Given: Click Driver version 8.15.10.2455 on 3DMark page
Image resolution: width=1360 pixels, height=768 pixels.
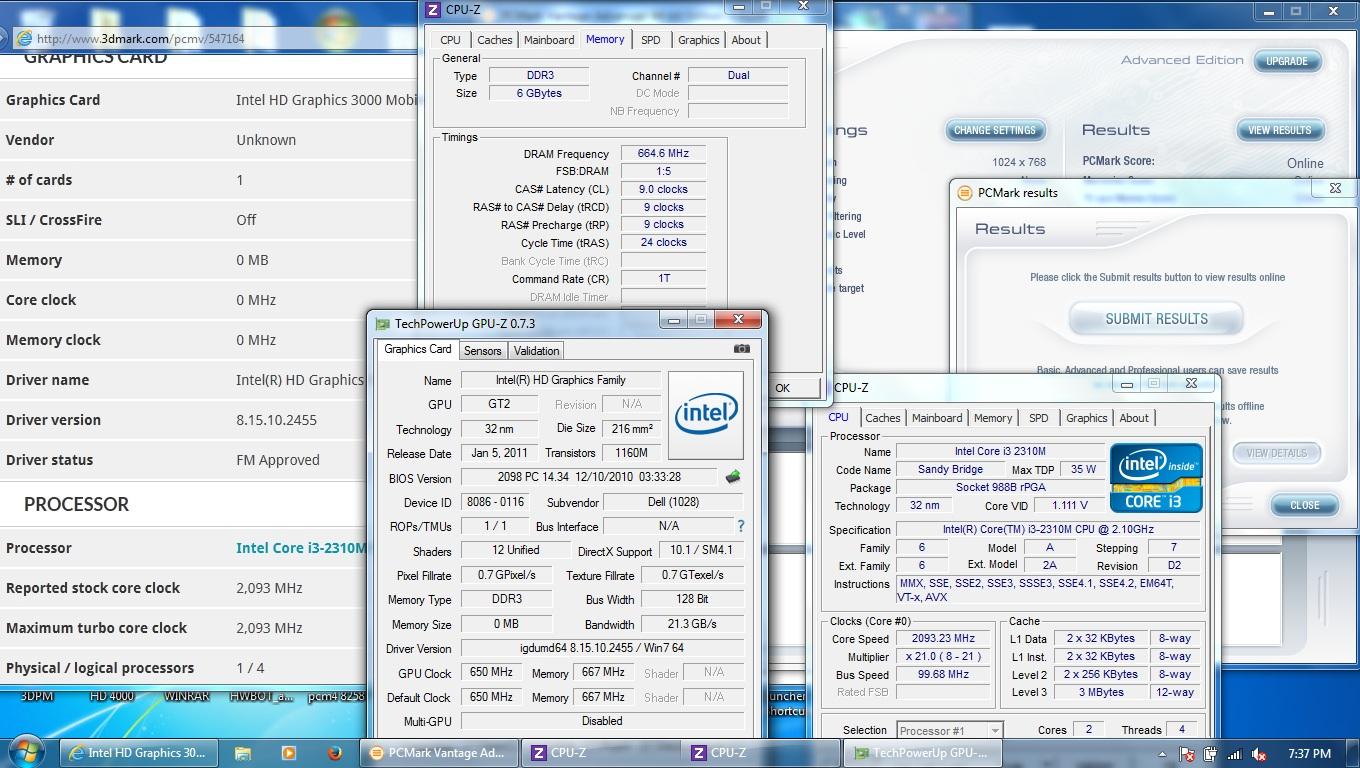Looking at the screenshot, I should pyautogui.click(x=276, y=420).
